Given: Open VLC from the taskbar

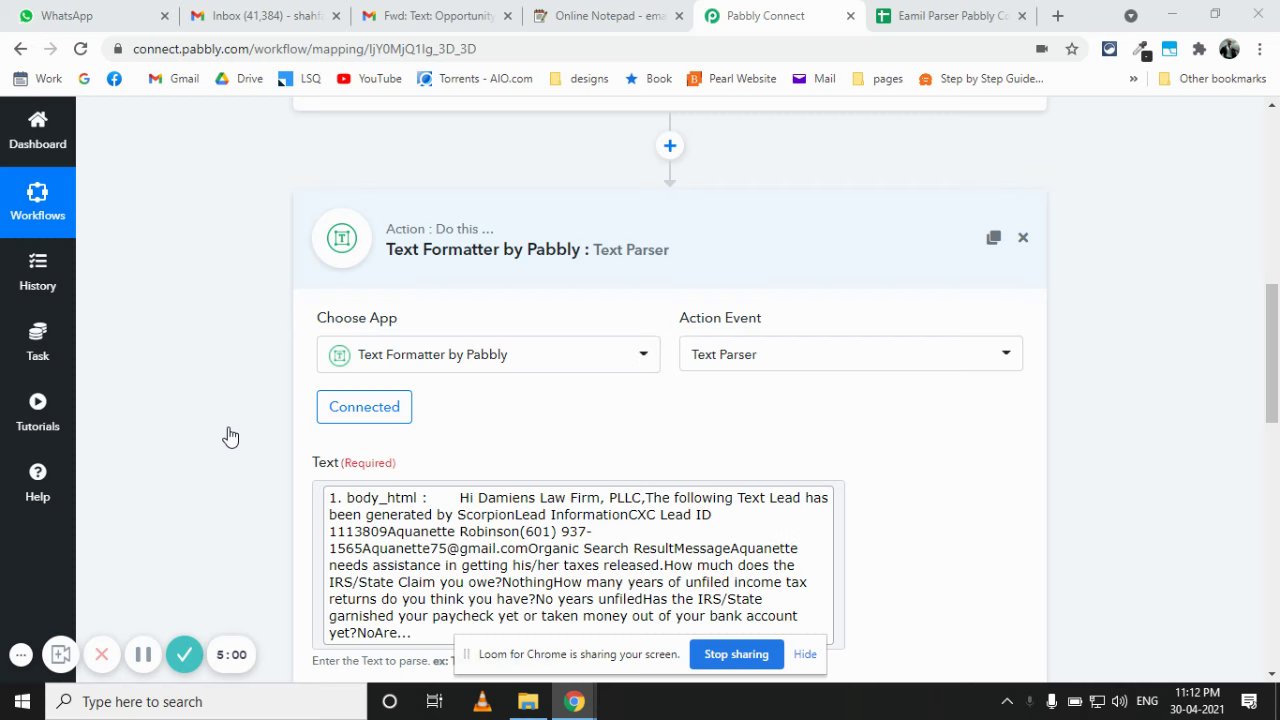Looking at the screenshot, I should [x=482, y=701].
